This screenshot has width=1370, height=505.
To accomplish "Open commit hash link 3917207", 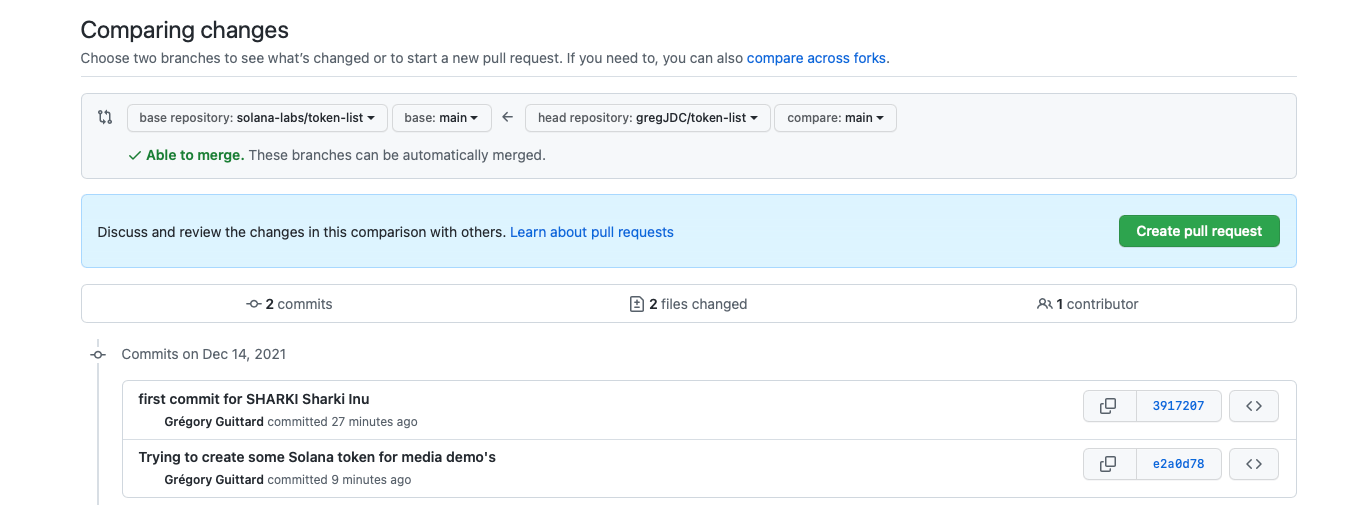I will (1178, 406).
